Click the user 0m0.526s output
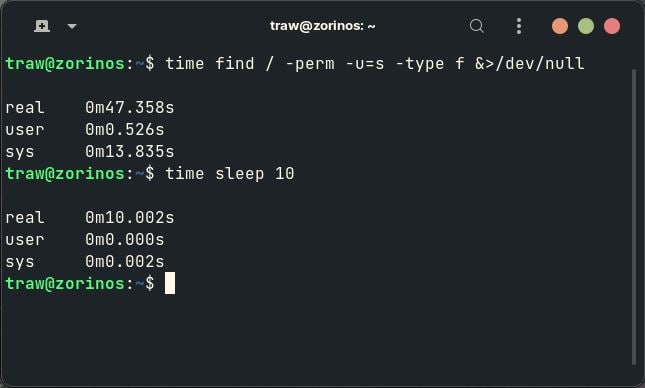 85,130
